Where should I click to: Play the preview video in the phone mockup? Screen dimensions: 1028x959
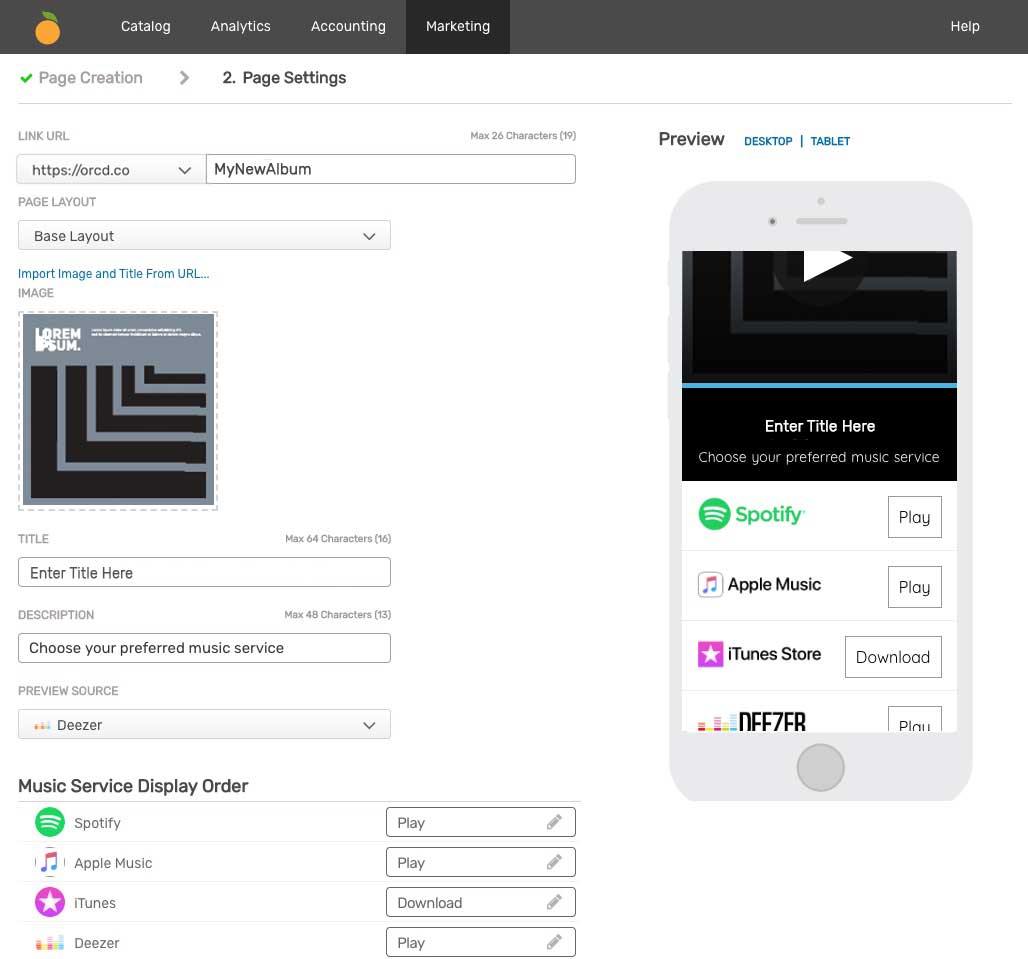click(827, 265)
